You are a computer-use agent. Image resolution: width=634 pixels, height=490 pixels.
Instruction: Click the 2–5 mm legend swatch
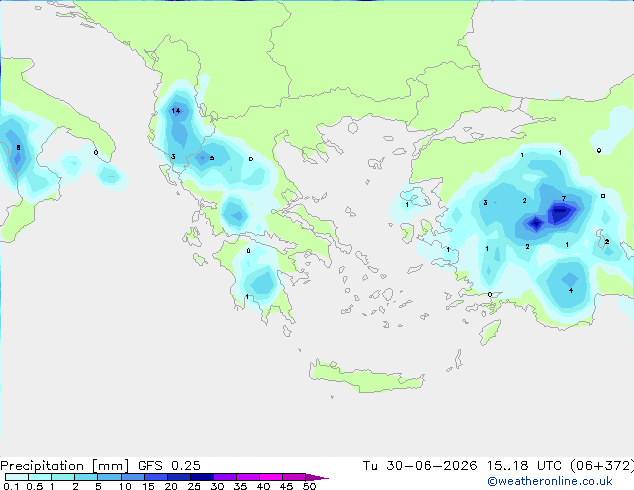click(86, 477)
